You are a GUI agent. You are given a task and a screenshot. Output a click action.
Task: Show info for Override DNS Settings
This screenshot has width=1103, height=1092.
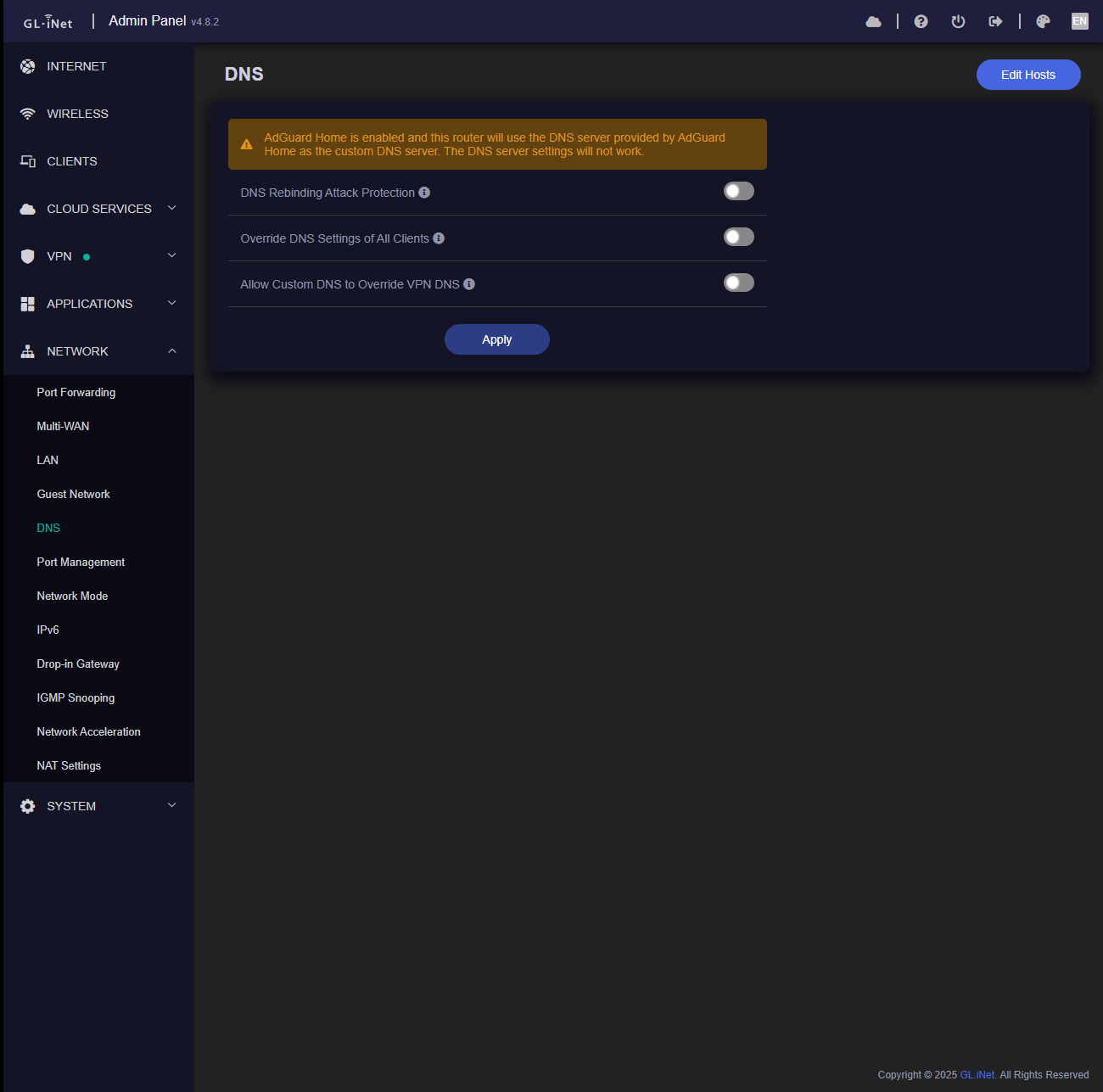pos(439,238)
